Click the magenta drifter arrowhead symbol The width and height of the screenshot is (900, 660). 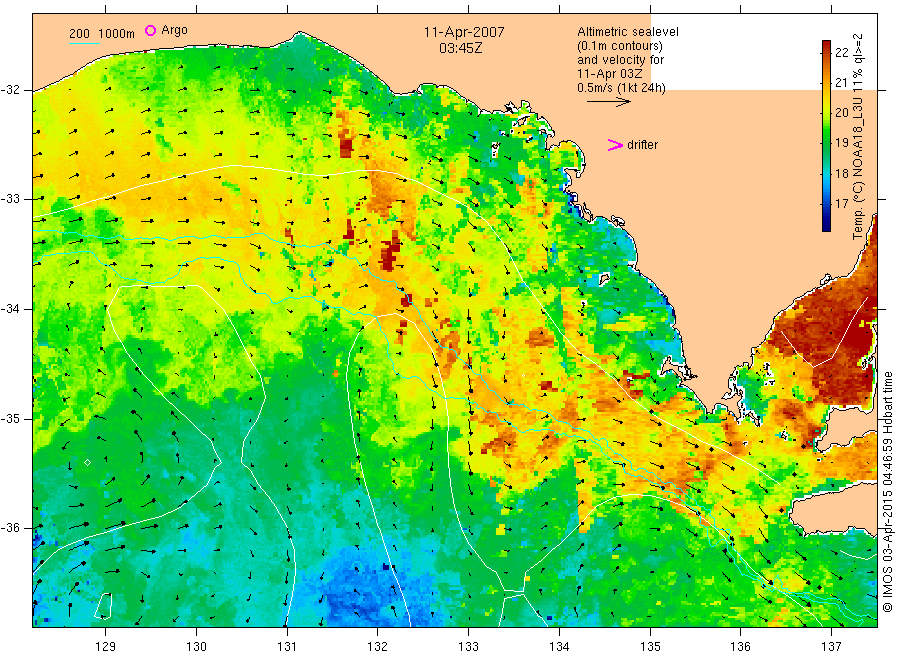pos(615,145)
